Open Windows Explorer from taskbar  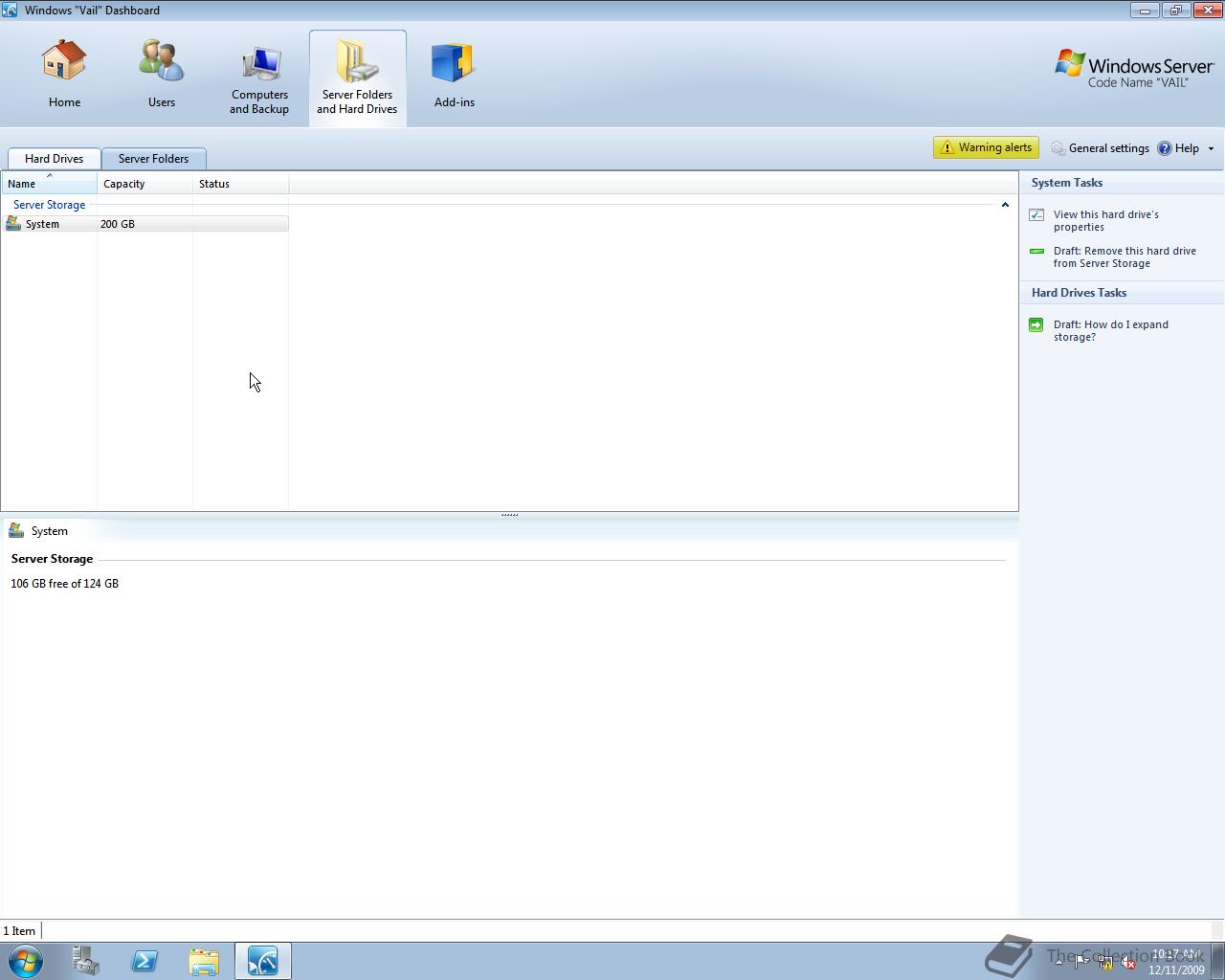[x=204, y=961]
